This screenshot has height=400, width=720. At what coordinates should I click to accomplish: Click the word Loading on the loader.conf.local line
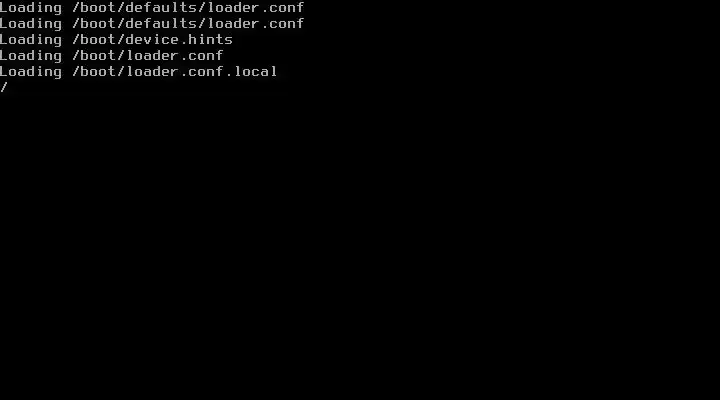coord(31,73)
